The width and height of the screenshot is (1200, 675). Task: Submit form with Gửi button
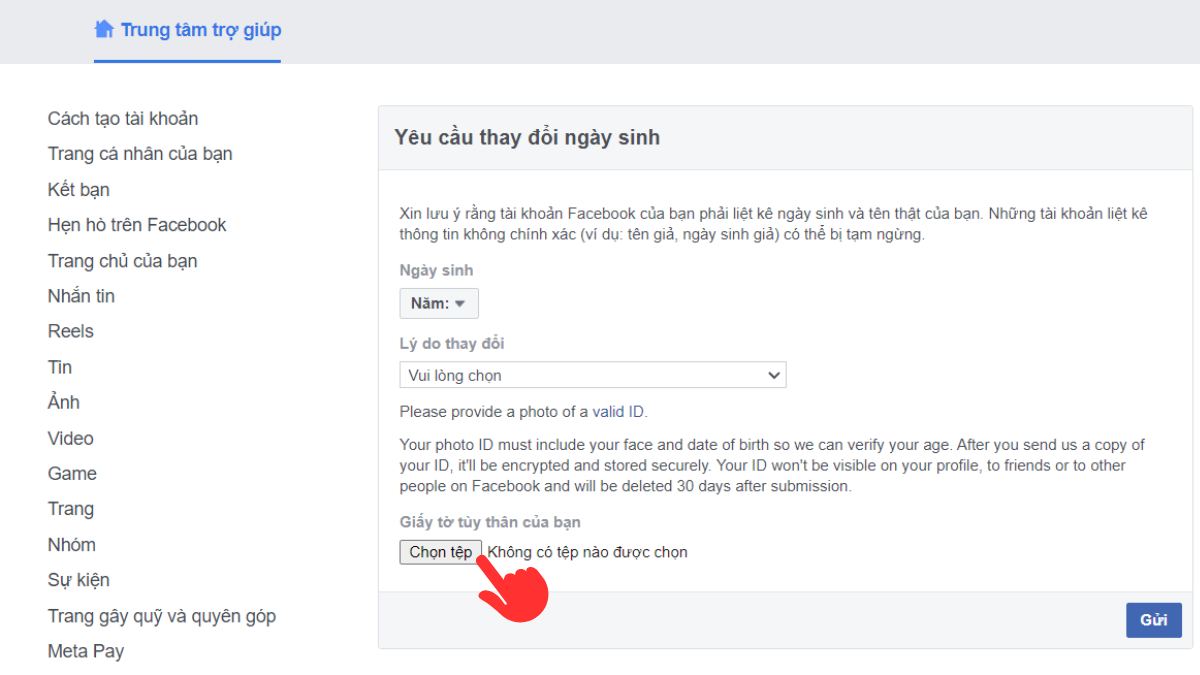(1154, 620)
